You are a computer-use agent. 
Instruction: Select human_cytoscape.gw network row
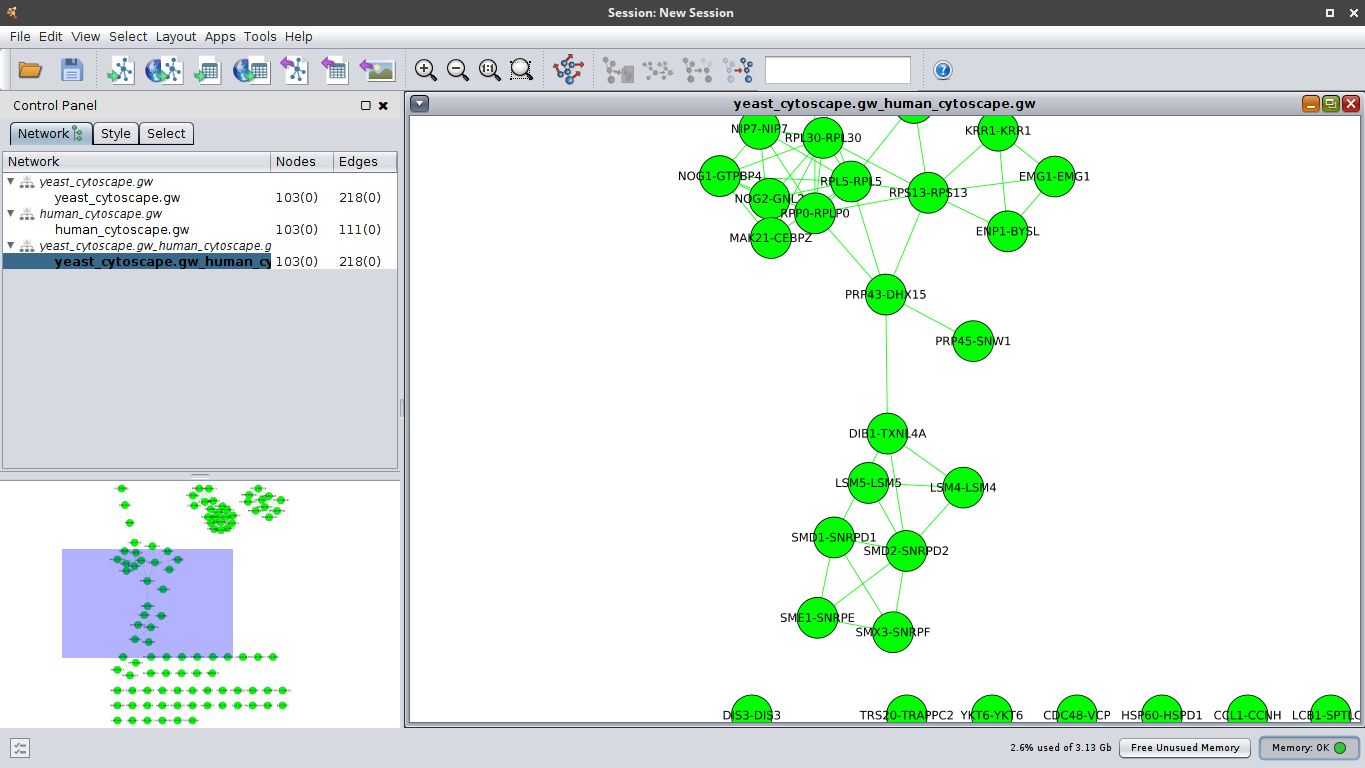(x=200, y=230)
